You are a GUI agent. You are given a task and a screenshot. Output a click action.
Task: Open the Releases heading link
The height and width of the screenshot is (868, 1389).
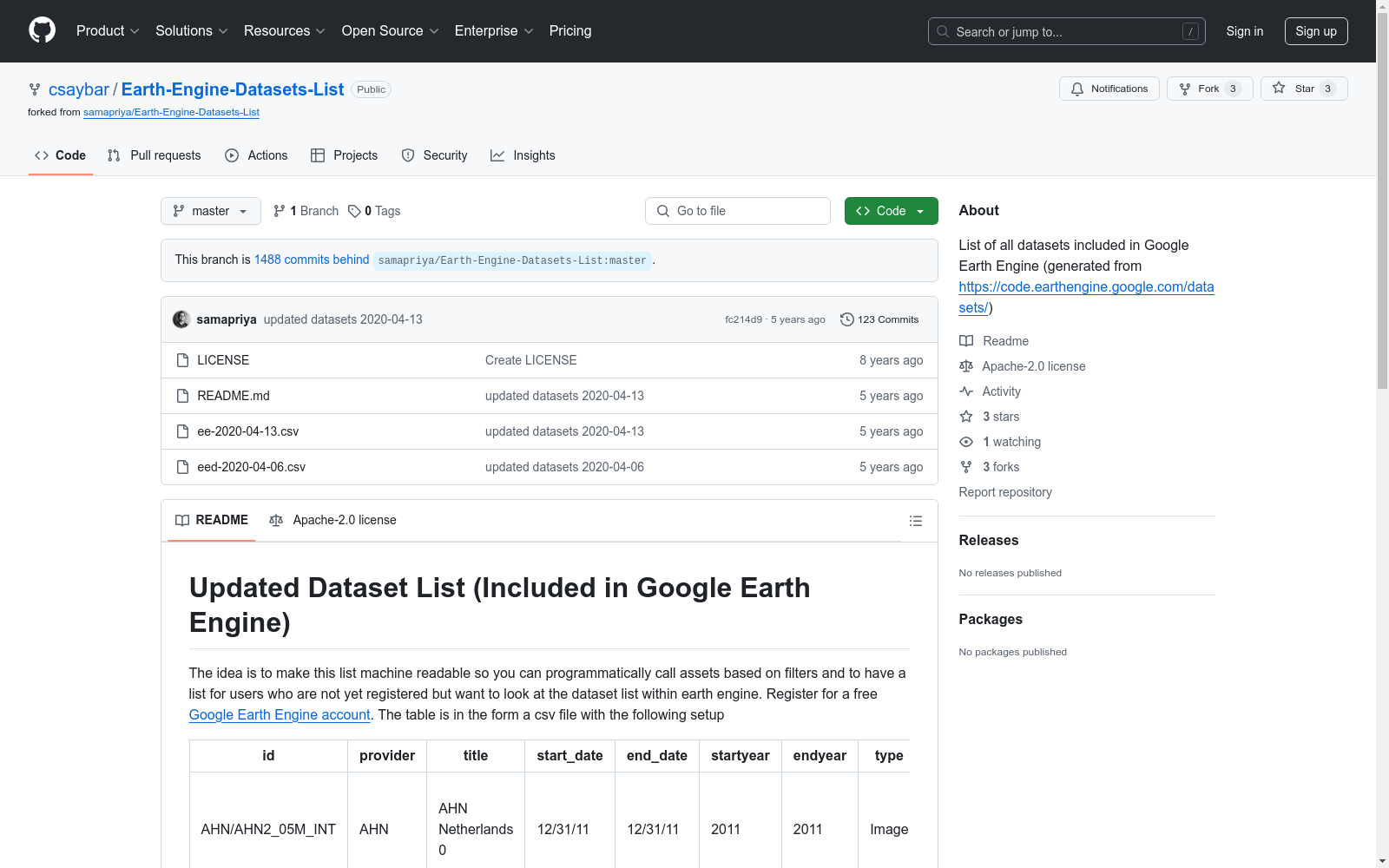click(x=989, y=540)
